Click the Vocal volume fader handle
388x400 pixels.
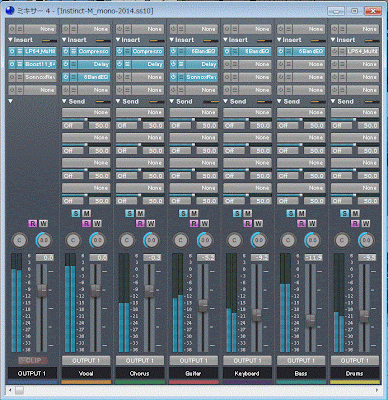pyautogui.click(x=95, y=290)
